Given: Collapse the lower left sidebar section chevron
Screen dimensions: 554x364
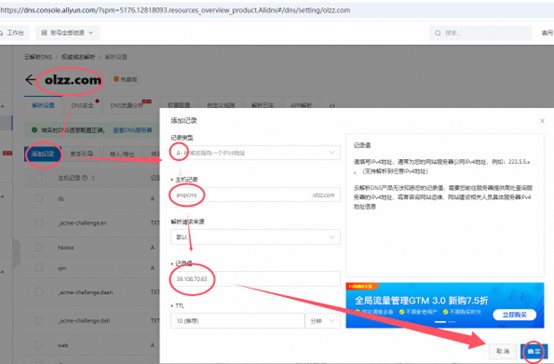Looking at the screenshot, I should [3, 272].
